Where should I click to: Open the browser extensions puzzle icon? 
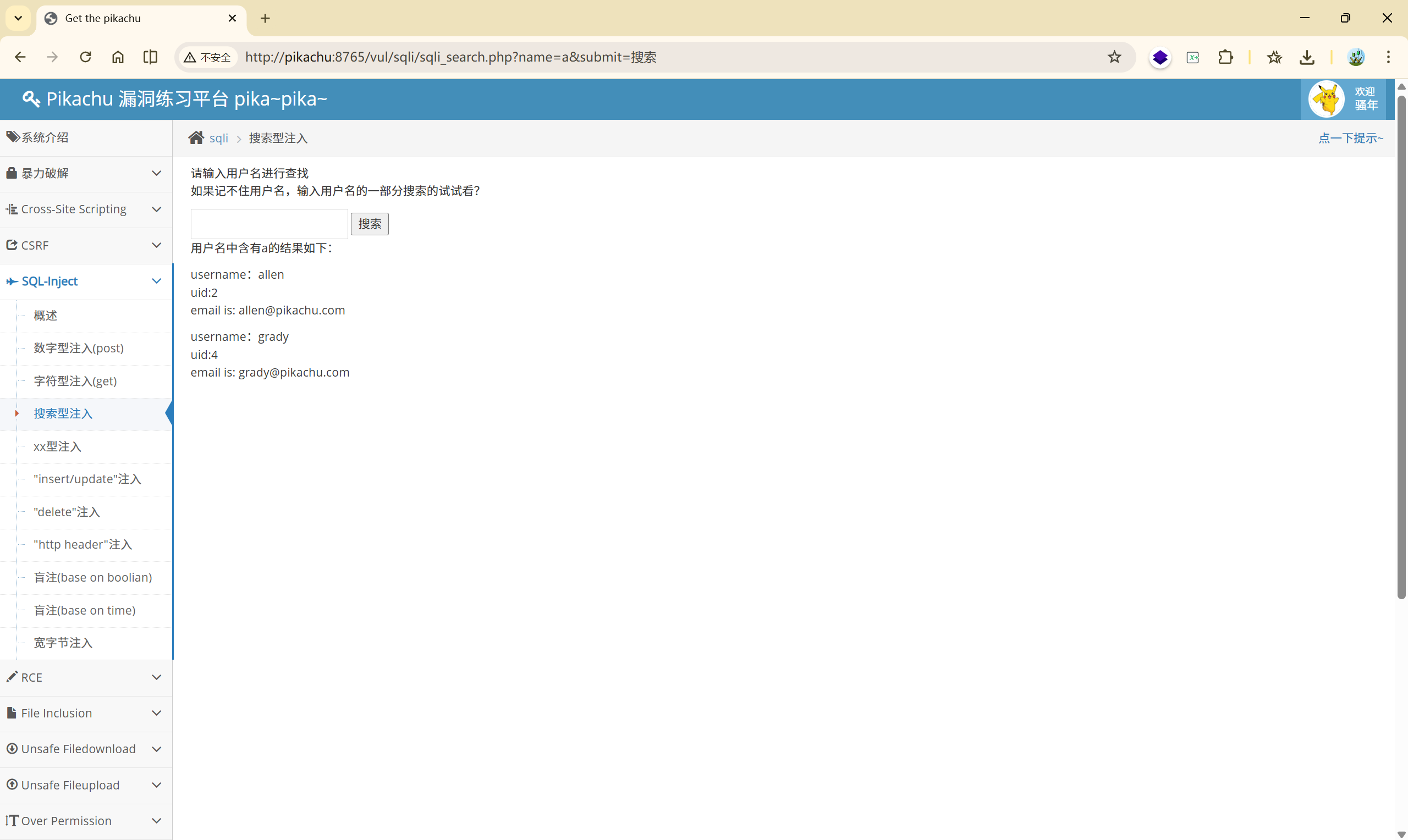click(1225, 57)
